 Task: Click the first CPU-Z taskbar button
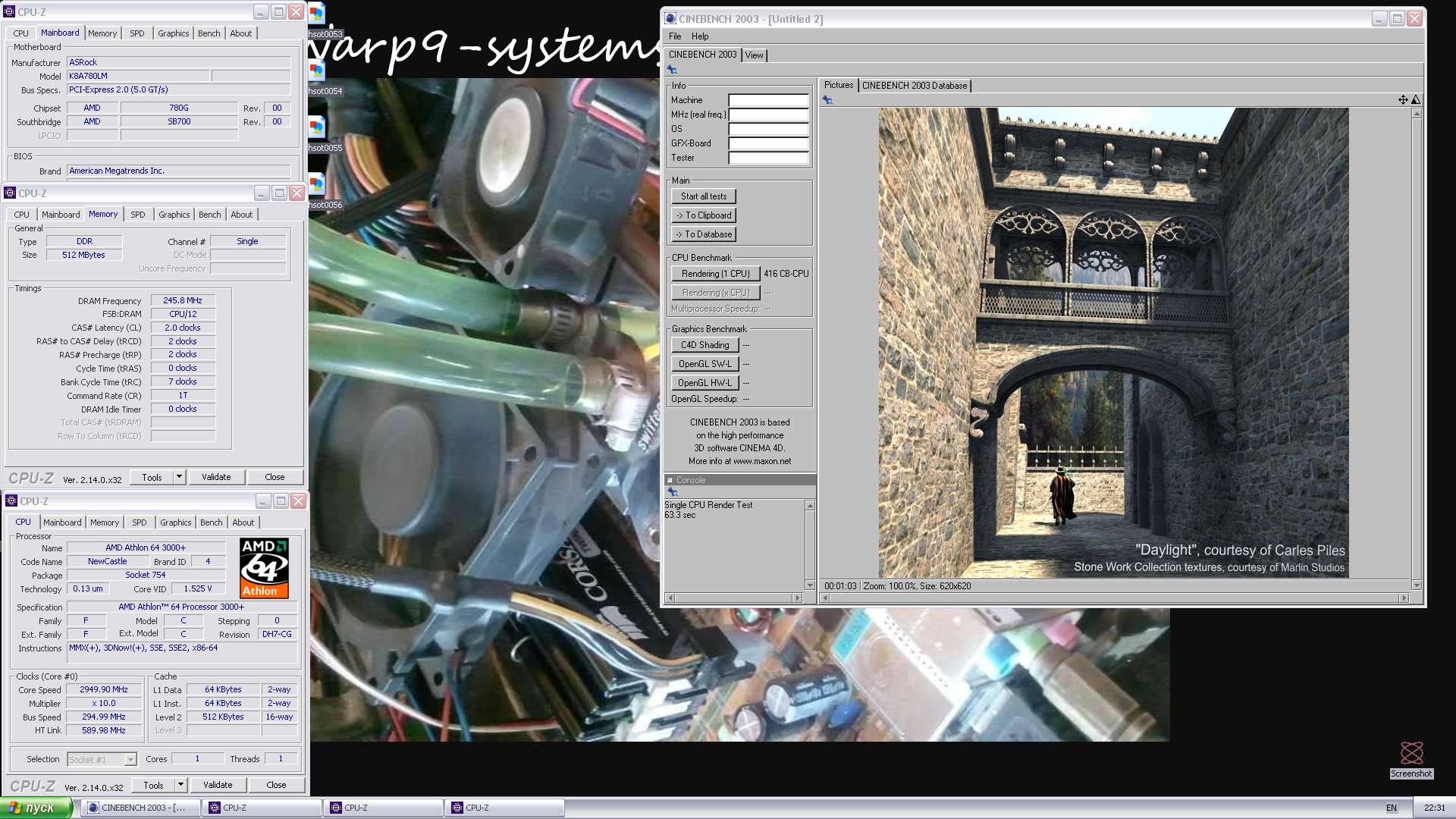click(x=262, y=808)
